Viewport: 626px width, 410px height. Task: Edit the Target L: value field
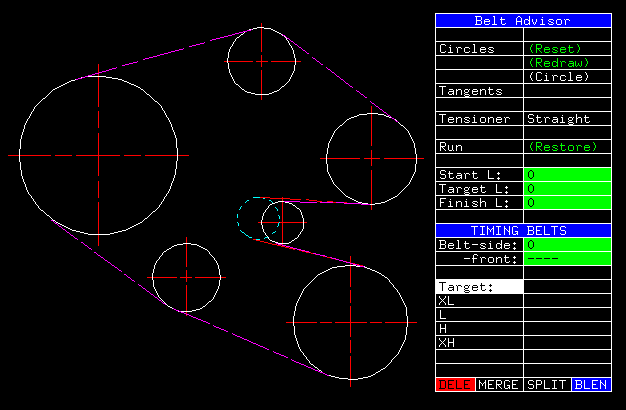coord(567,189)
